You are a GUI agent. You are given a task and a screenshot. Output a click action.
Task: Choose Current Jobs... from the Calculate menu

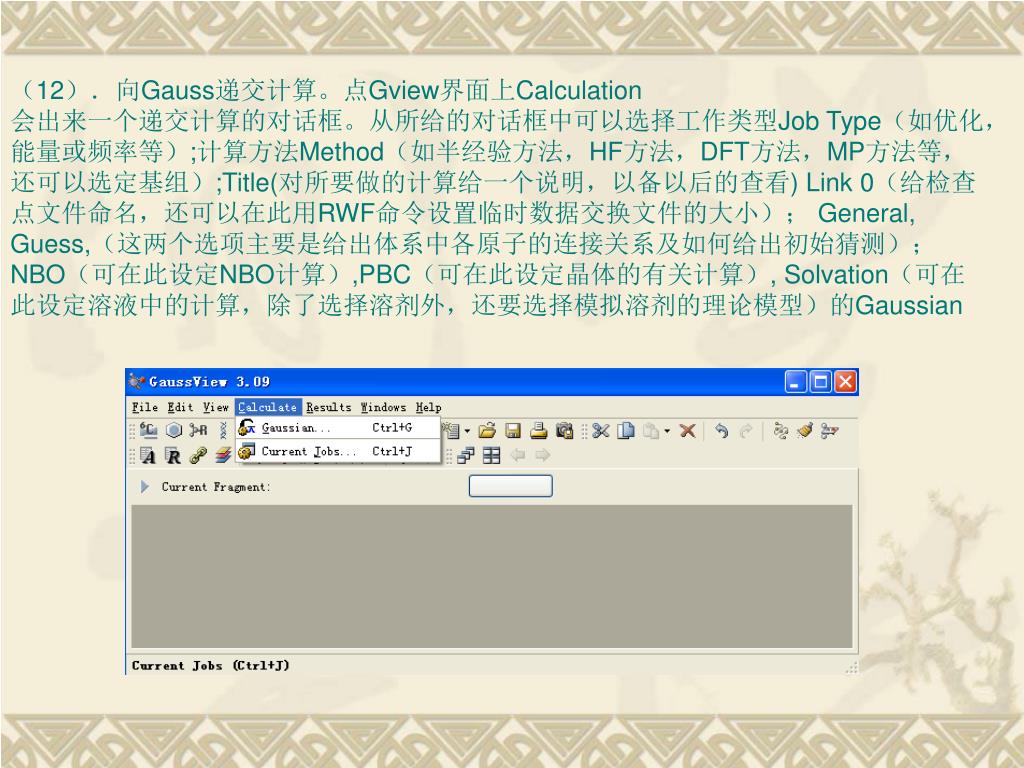click(338, 451)
